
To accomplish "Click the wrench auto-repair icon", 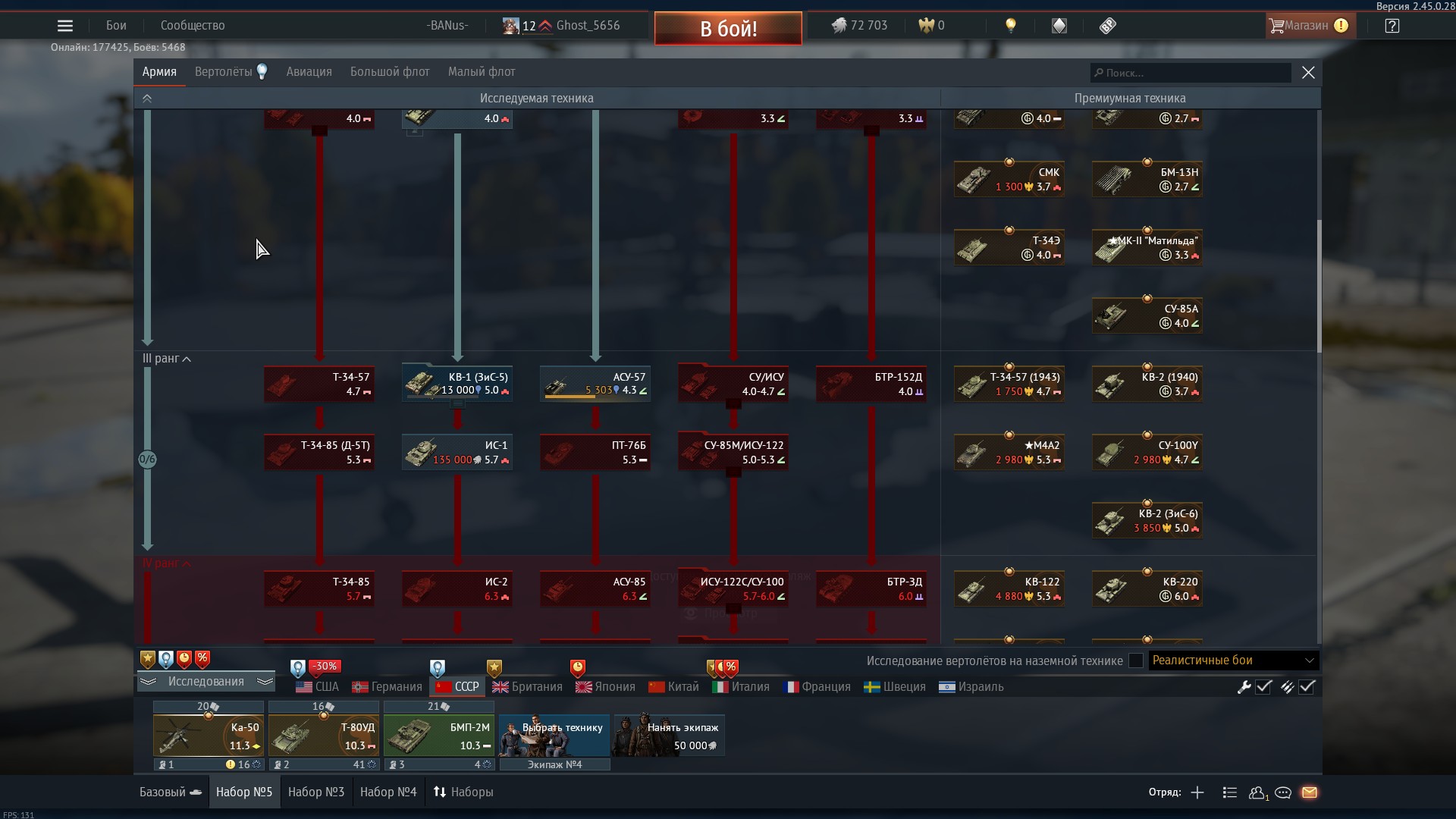I will 1244,687.
